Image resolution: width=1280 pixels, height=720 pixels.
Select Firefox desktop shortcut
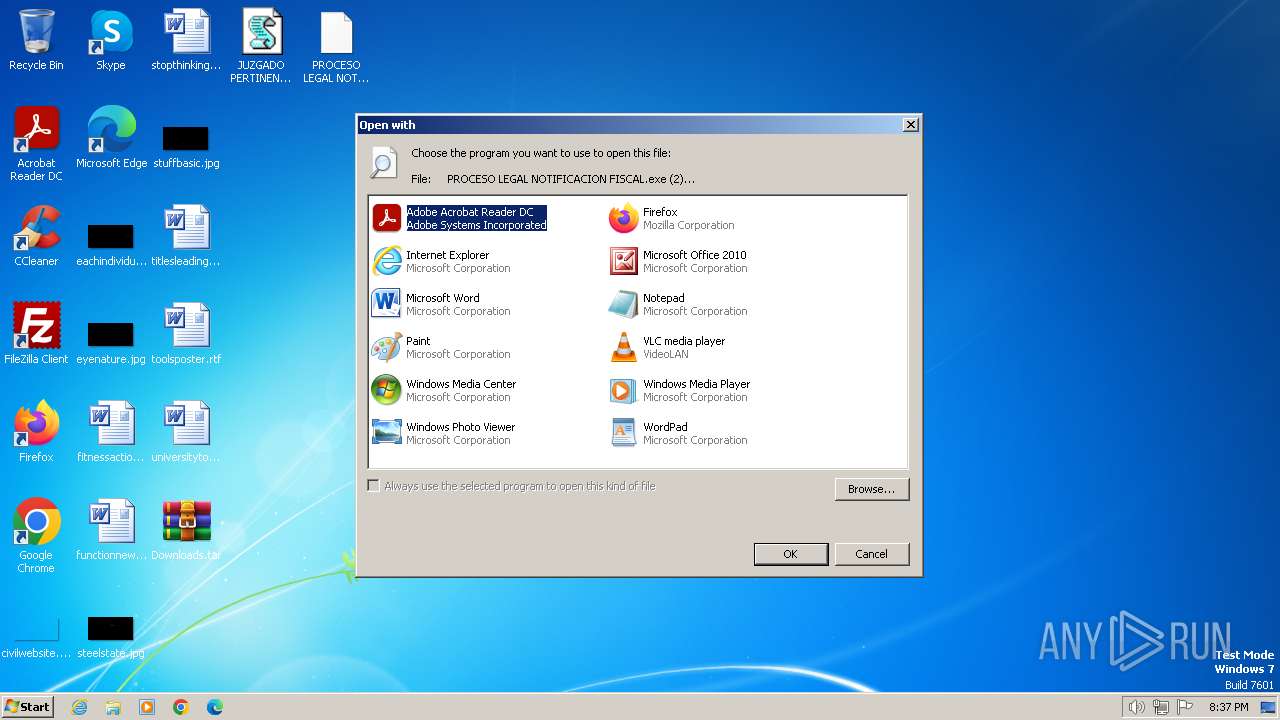click(x=36, y=432)
